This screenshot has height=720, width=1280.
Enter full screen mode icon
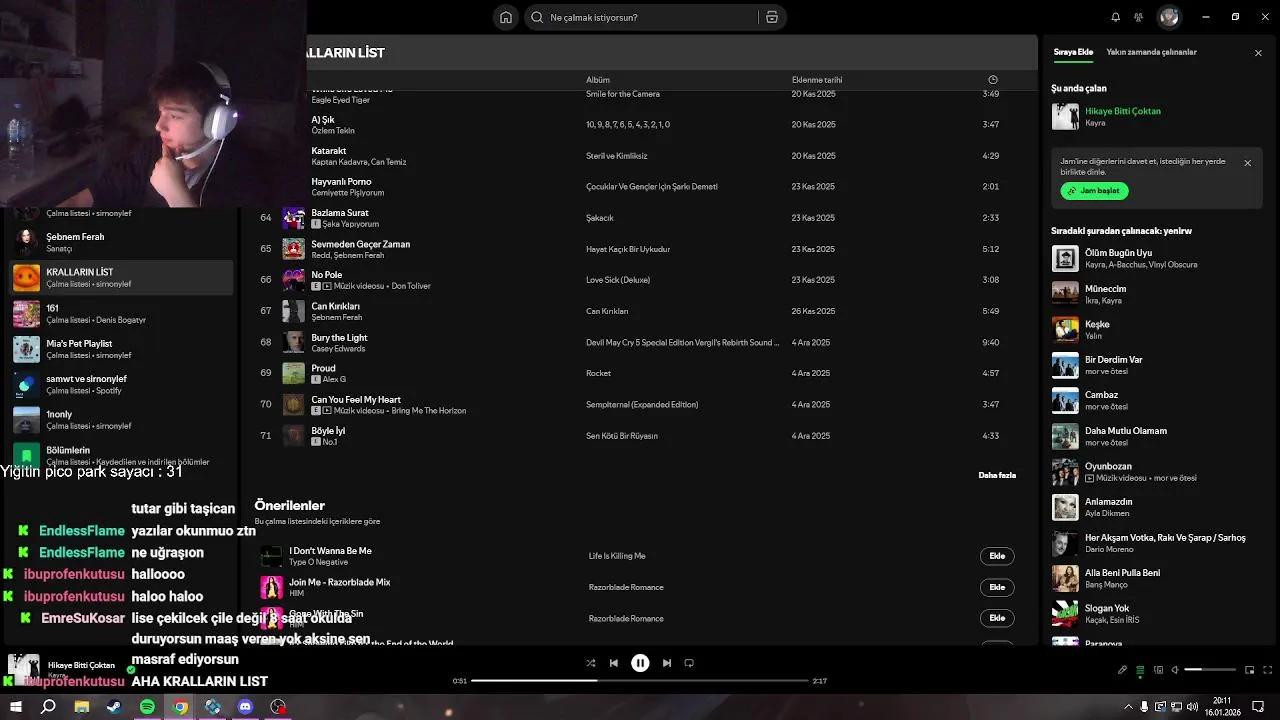point(1267,670)
